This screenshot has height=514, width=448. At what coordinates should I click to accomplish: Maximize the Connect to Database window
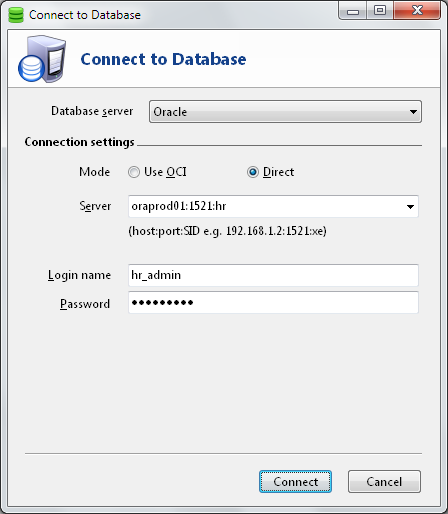[x=380, y=11]
